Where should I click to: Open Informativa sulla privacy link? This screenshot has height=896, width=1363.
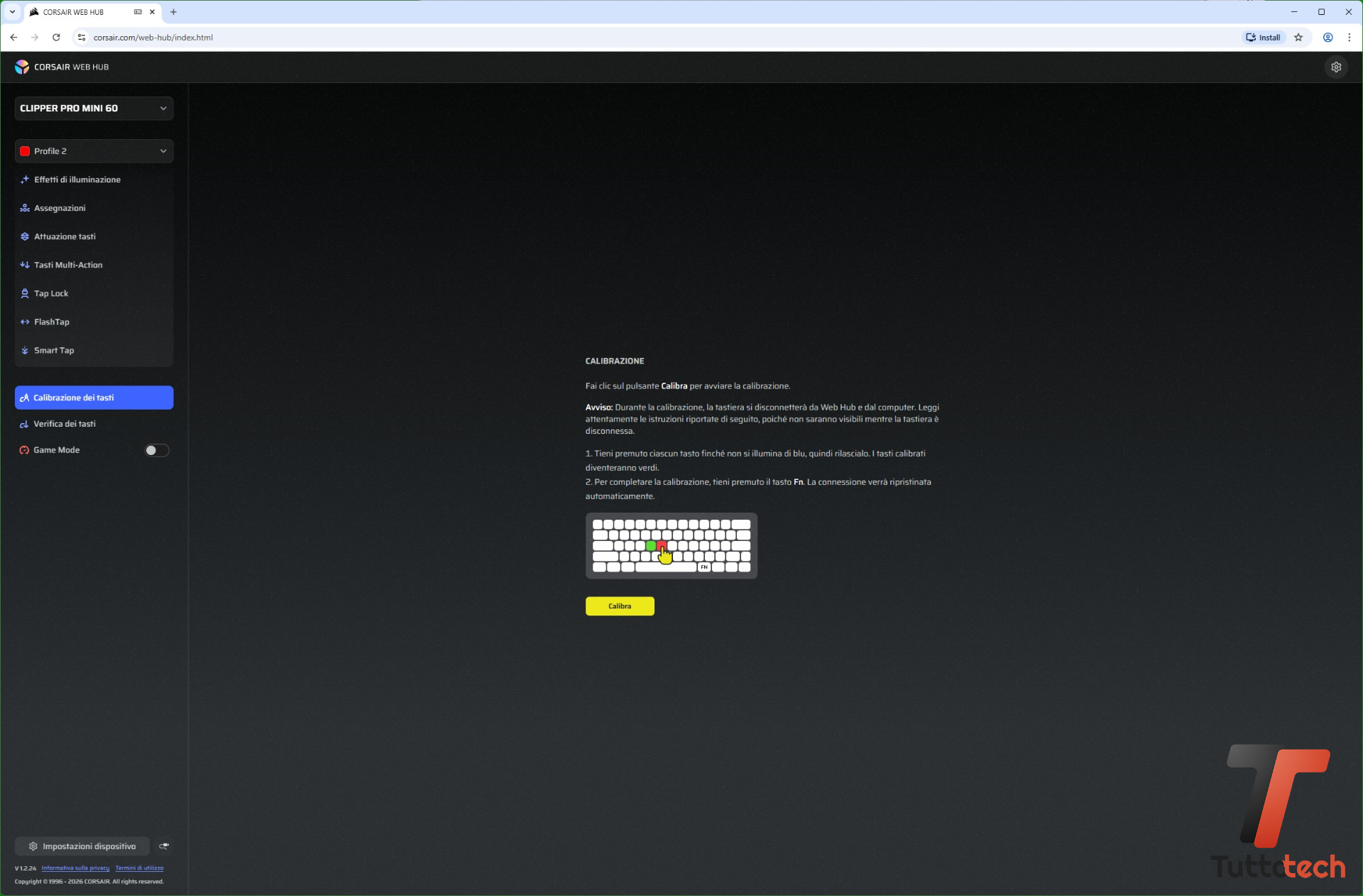[x=75, y=868]
